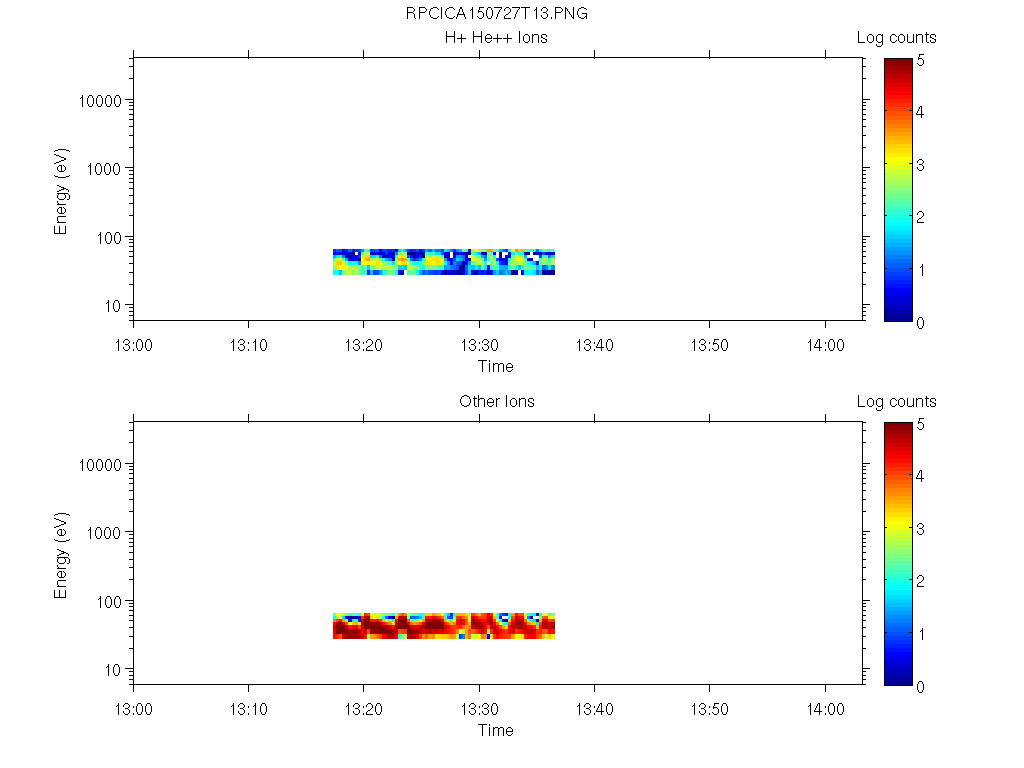
Task: Choose color bar value 2 on Other Ions plot
Action: 920,581
